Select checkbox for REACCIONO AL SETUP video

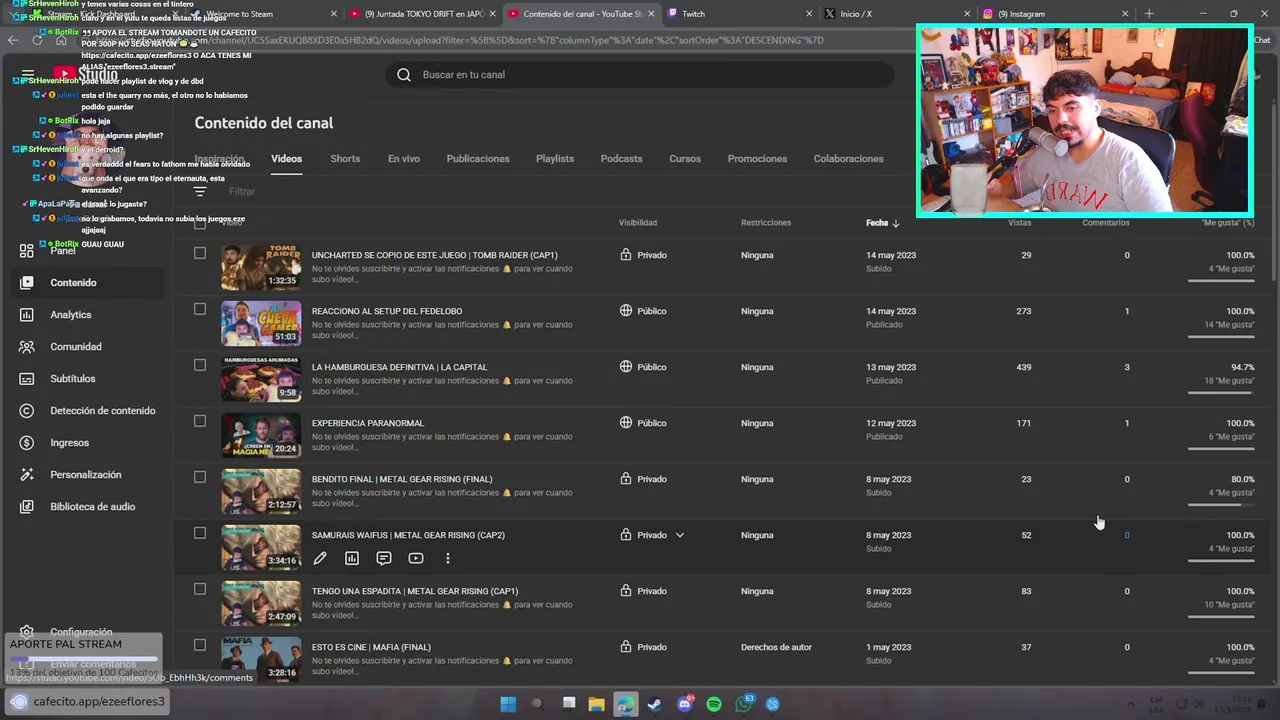[200, 310]
